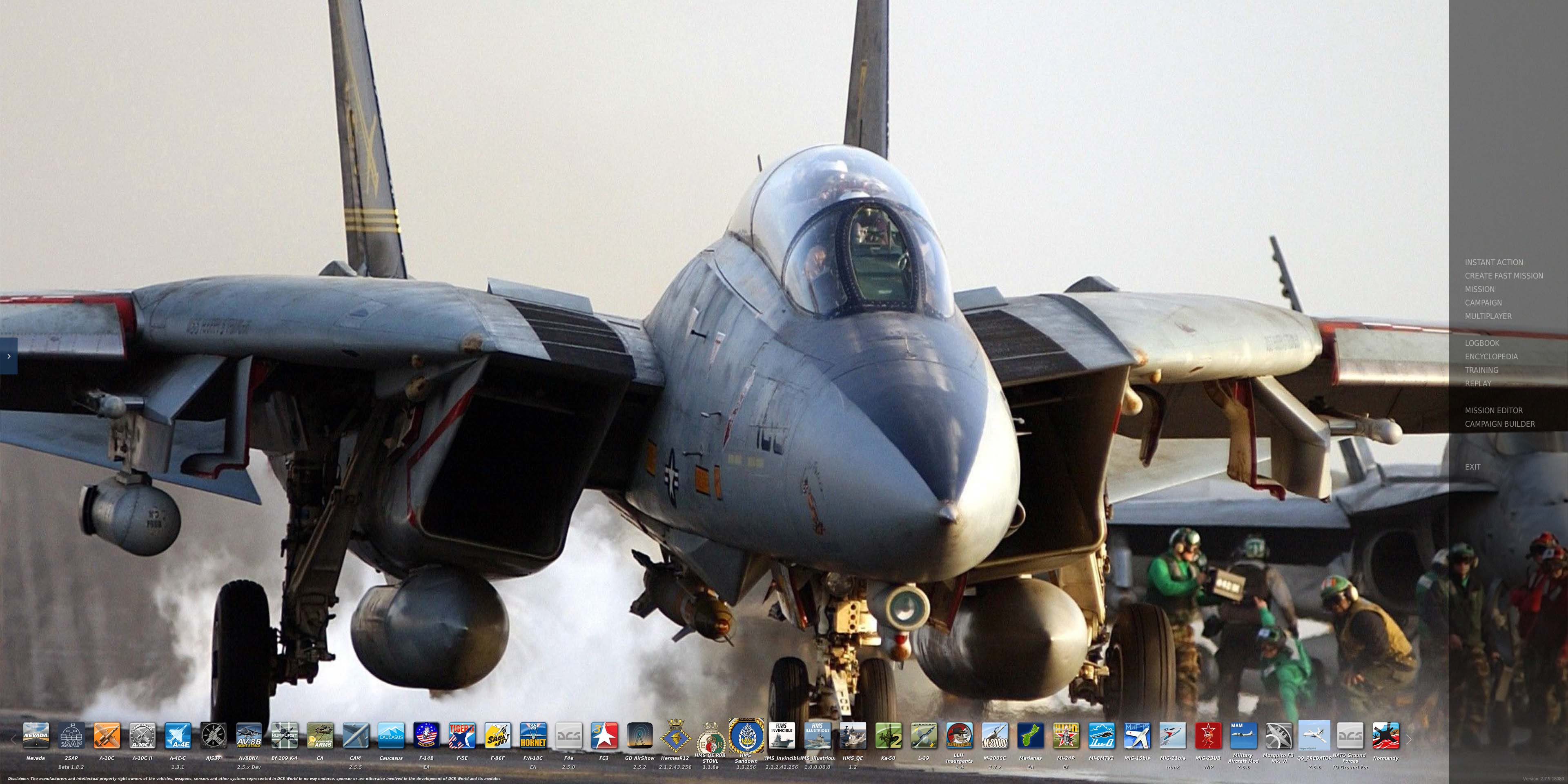Choose the AV-8B Night Attack icon
Image resolution: width=1568 pixels, height=784 pixels.
pyautogui.click(x=248, y=736)
